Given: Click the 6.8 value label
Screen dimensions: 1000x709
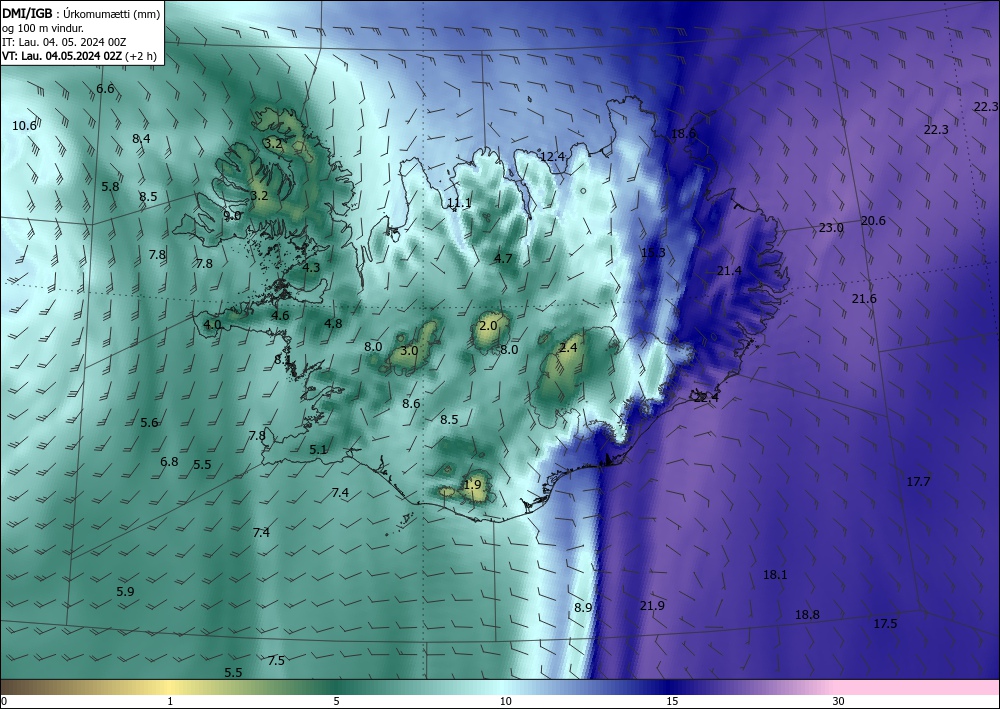Looking at the screenshot, I should point(169,462).
